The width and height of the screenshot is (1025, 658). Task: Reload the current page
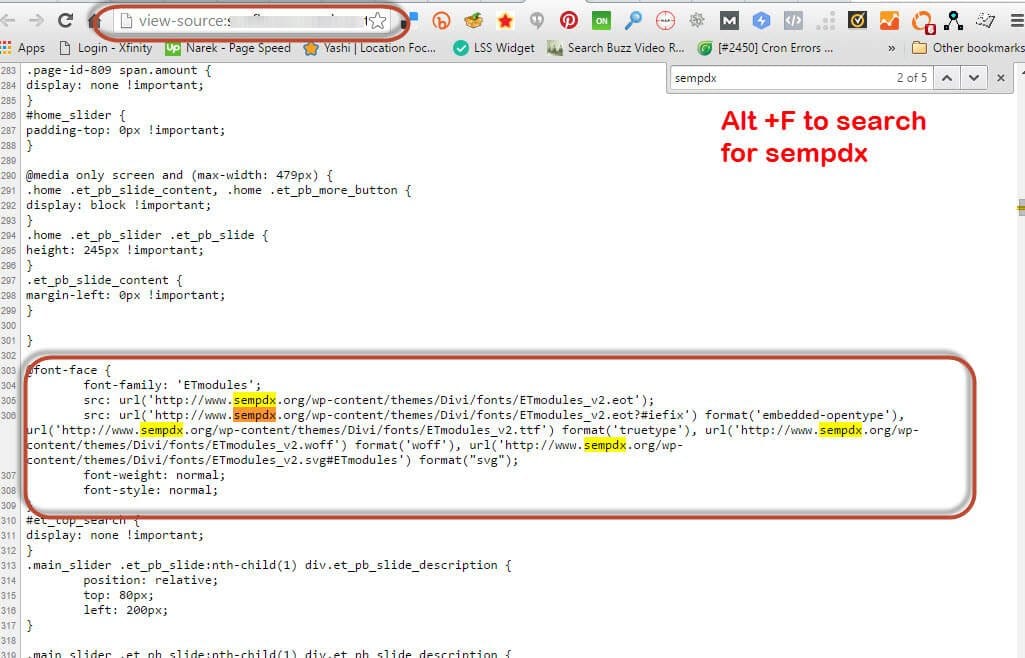click(64, 19)
